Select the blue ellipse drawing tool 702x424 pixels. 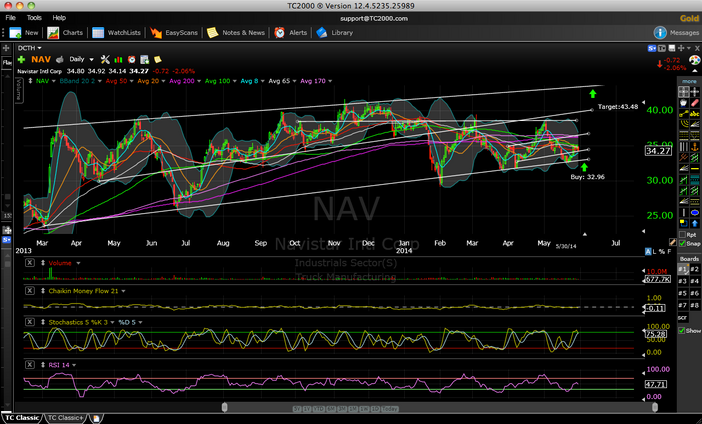(695, 212)
